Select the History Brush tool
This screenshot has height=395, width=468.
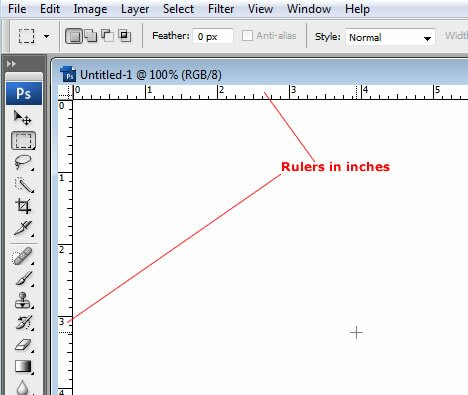pyautogui.click(x=24, y=323)
